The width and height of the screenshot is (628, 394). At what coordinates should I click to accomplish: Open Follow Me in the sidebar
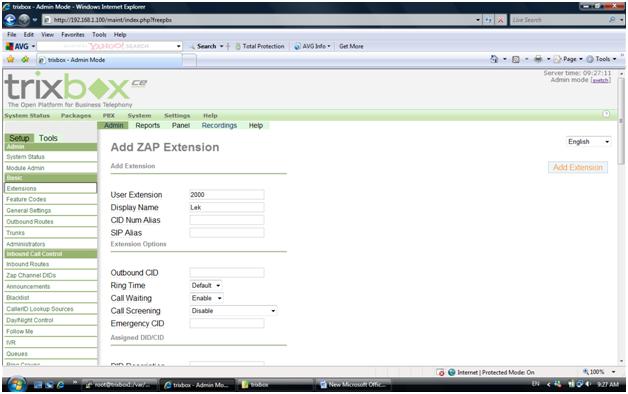click(x=50, y=332)
